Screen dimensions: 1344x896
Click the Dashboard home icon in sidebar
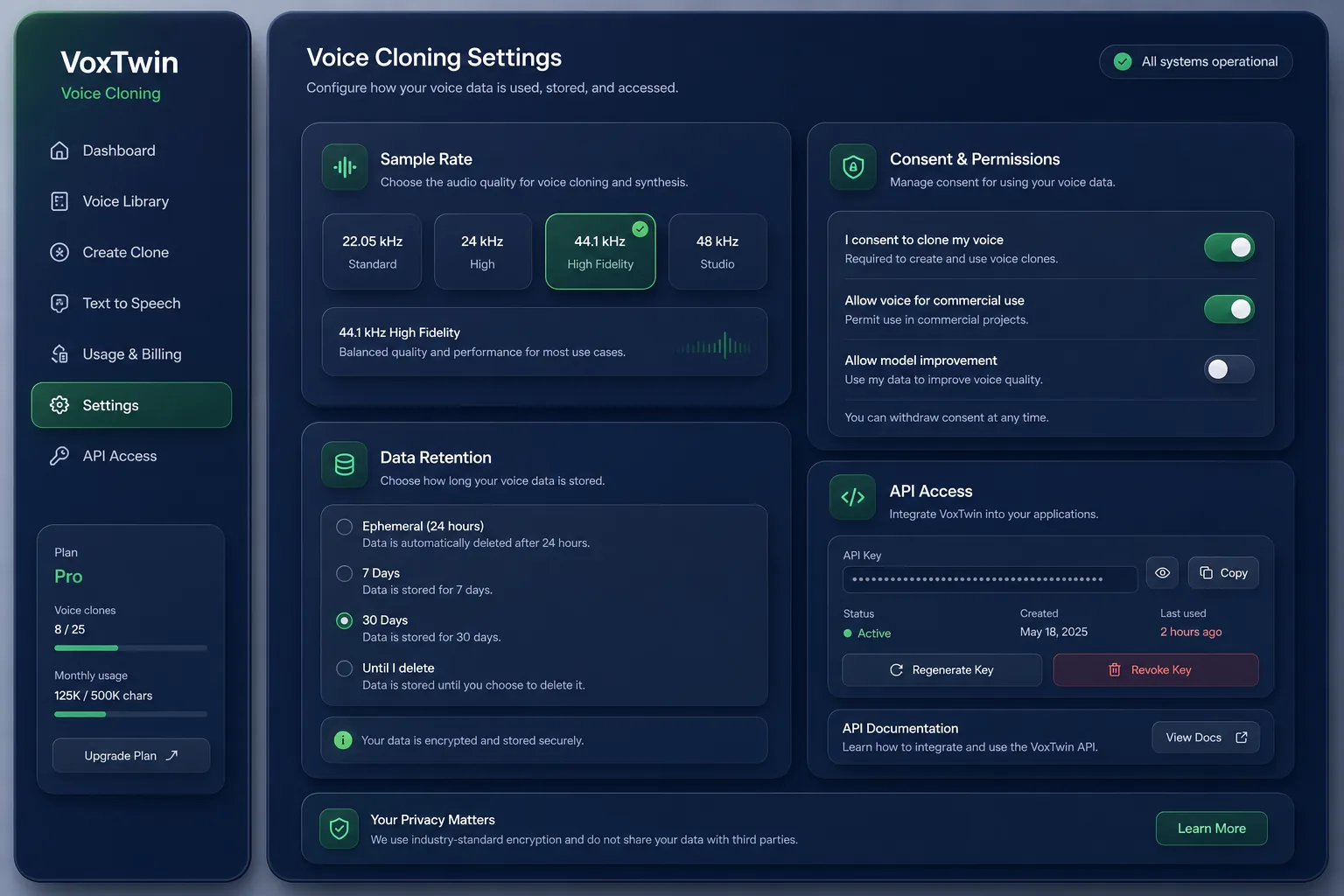point(59,150)
